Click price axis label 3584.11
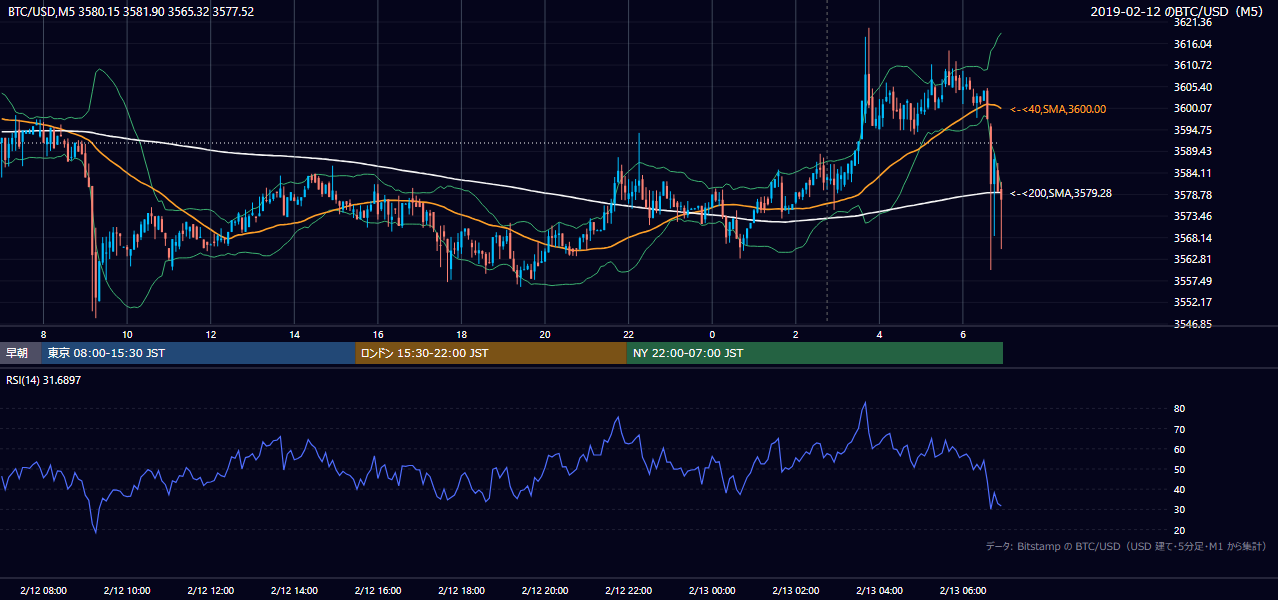This screenshot has height=600, width=1278. tap(1193, 173)
